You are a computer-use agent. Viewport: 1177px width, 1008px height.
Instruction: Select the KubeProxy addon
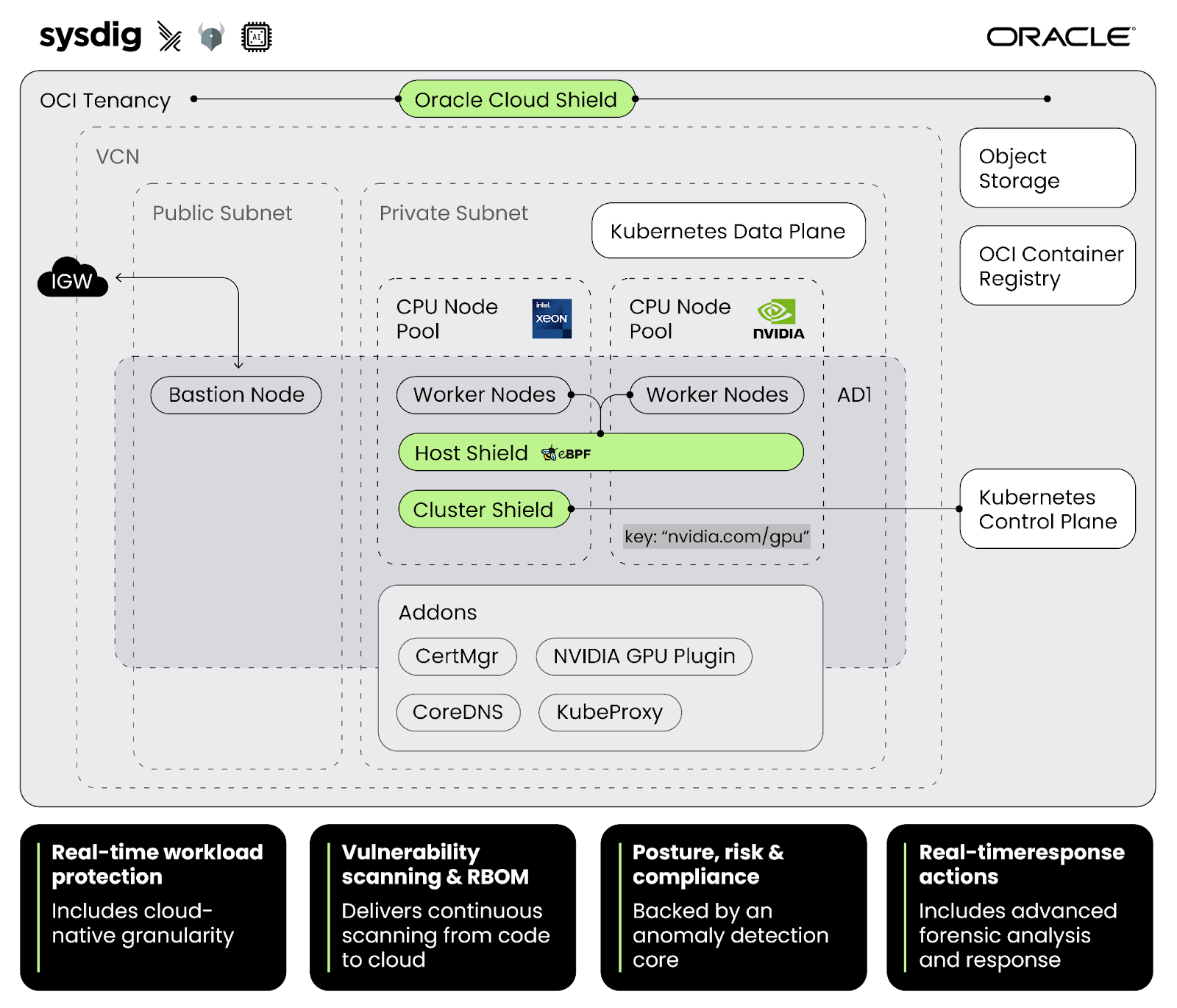610,712
